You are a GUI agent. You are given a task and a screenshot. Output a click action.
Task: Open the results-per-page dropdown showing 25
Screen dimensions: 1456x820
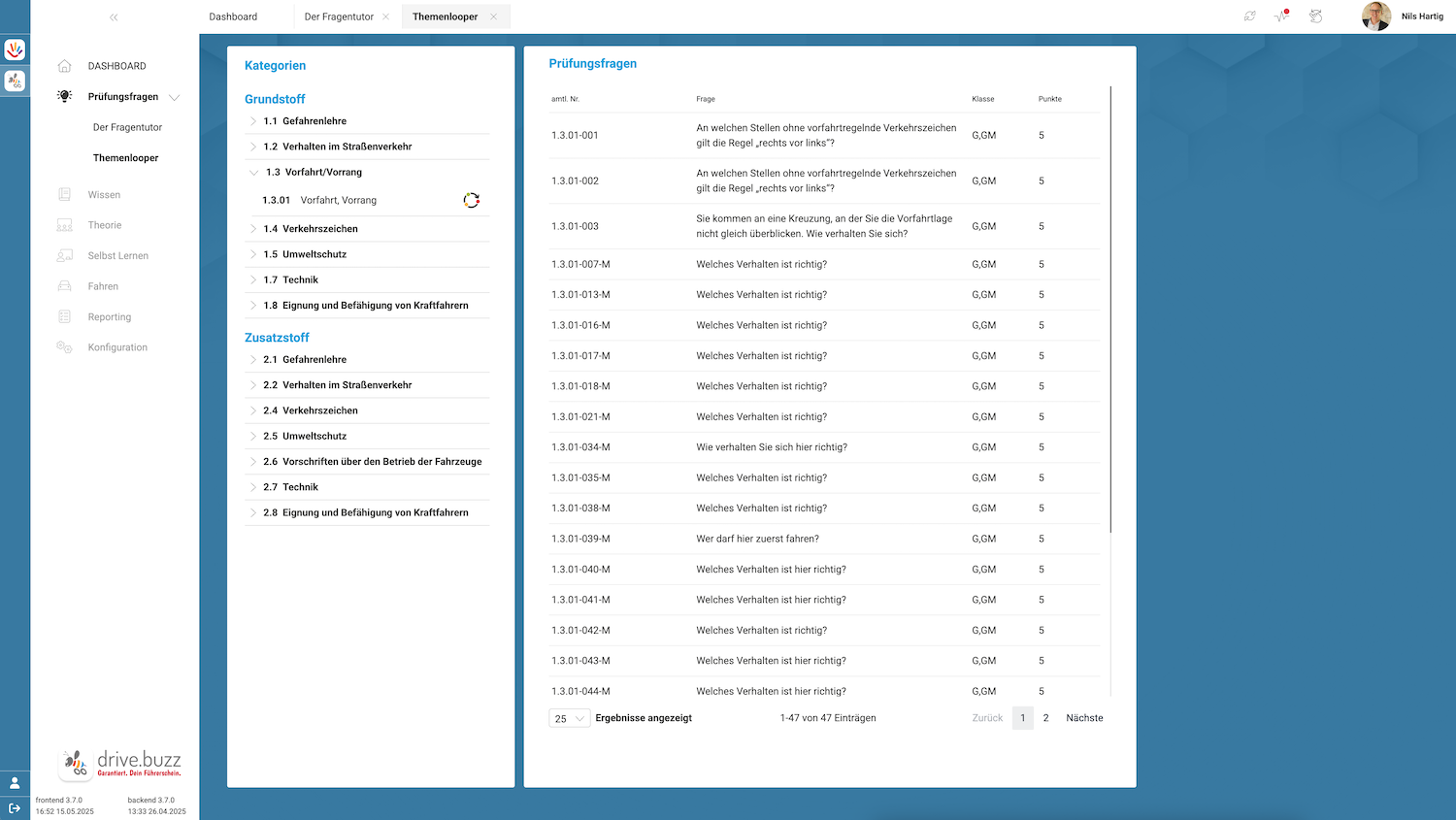pyautogui.click(x=569, y=718)
